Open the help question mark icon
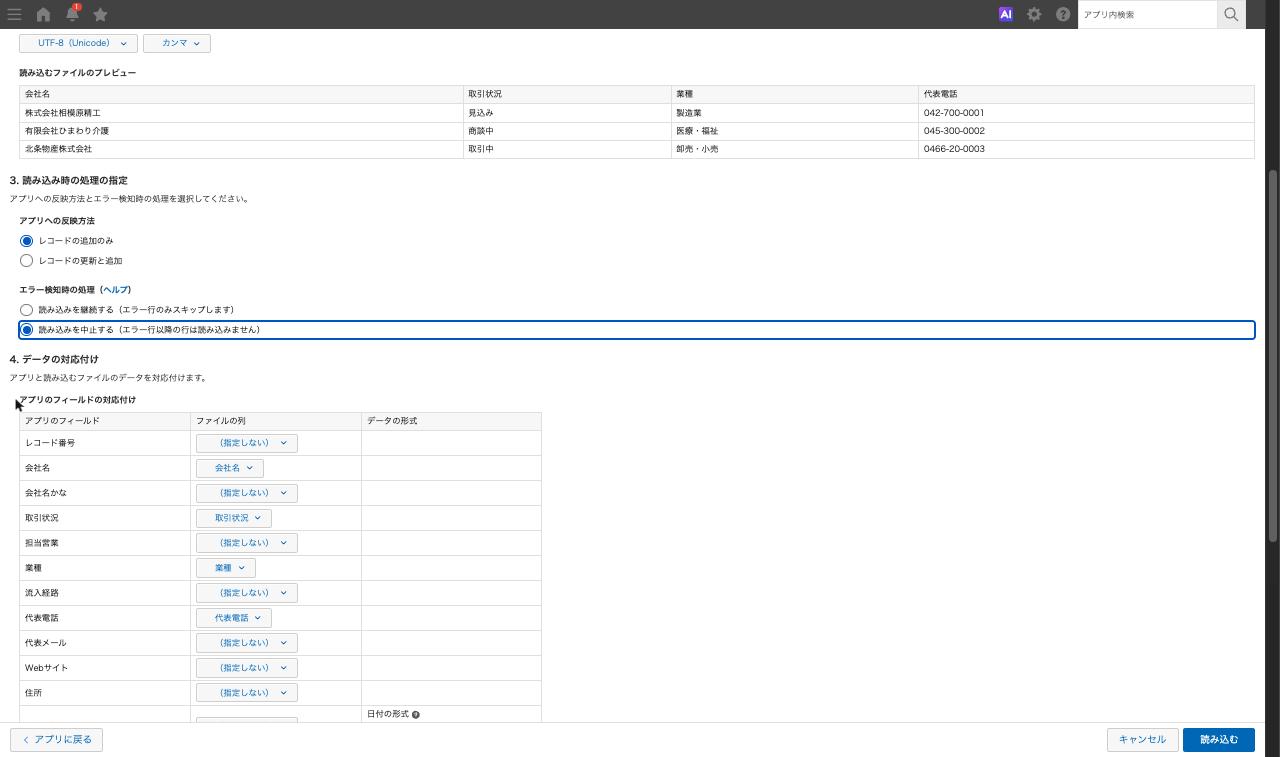Viewport: 1280px width, 757px height. (1063, 14)
